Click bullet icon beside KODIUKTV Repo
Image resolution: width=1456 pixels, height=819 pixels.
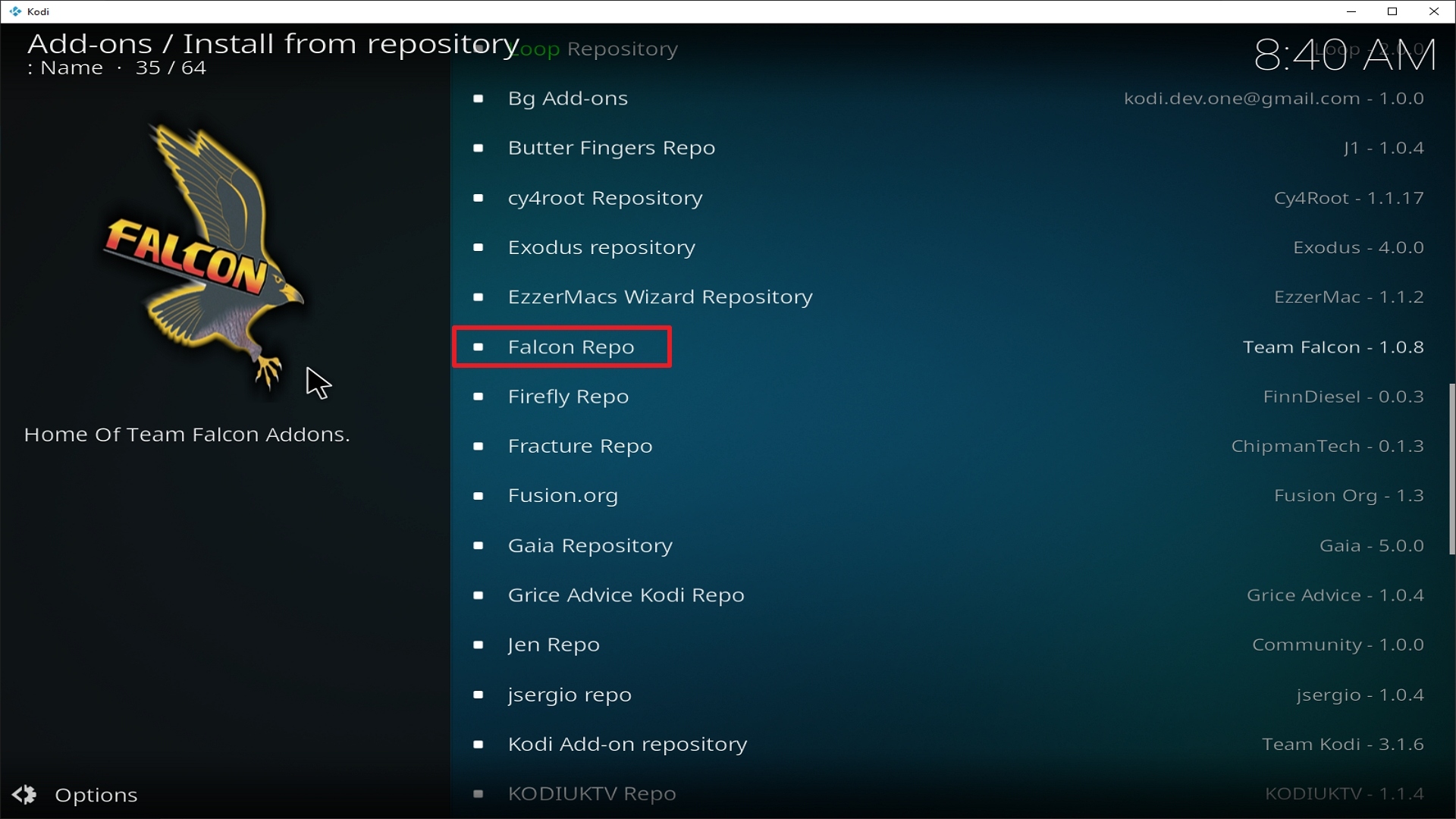[478, 793]
